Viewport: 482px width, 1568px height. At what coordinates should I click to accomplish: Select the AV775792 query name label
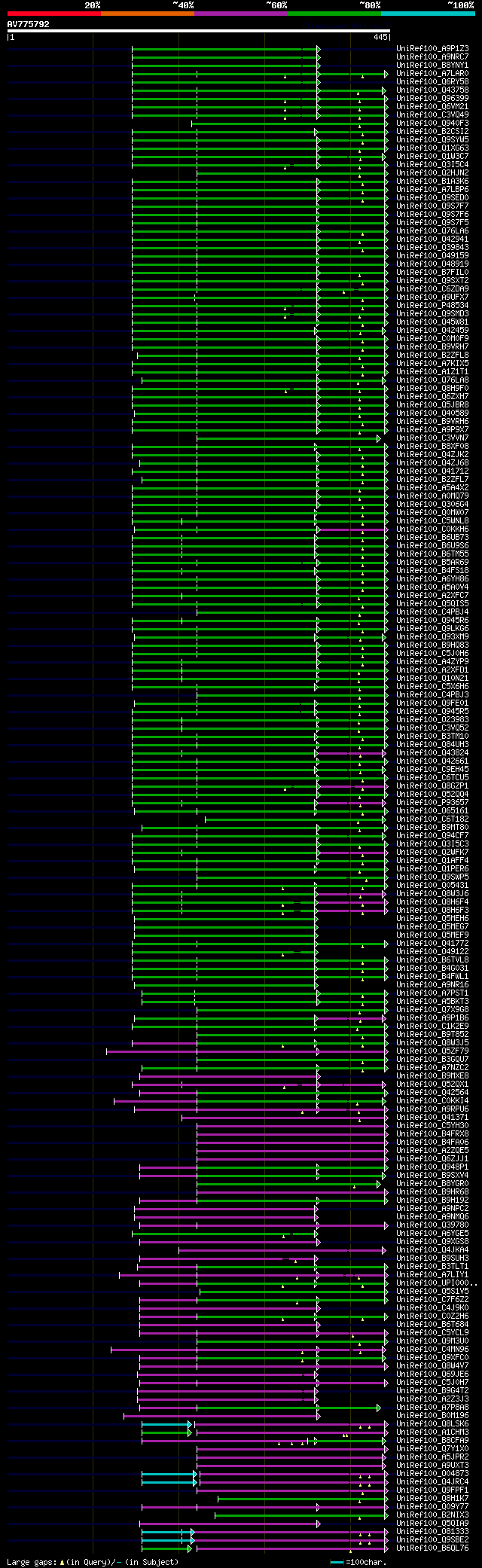(x=29, y=24)
